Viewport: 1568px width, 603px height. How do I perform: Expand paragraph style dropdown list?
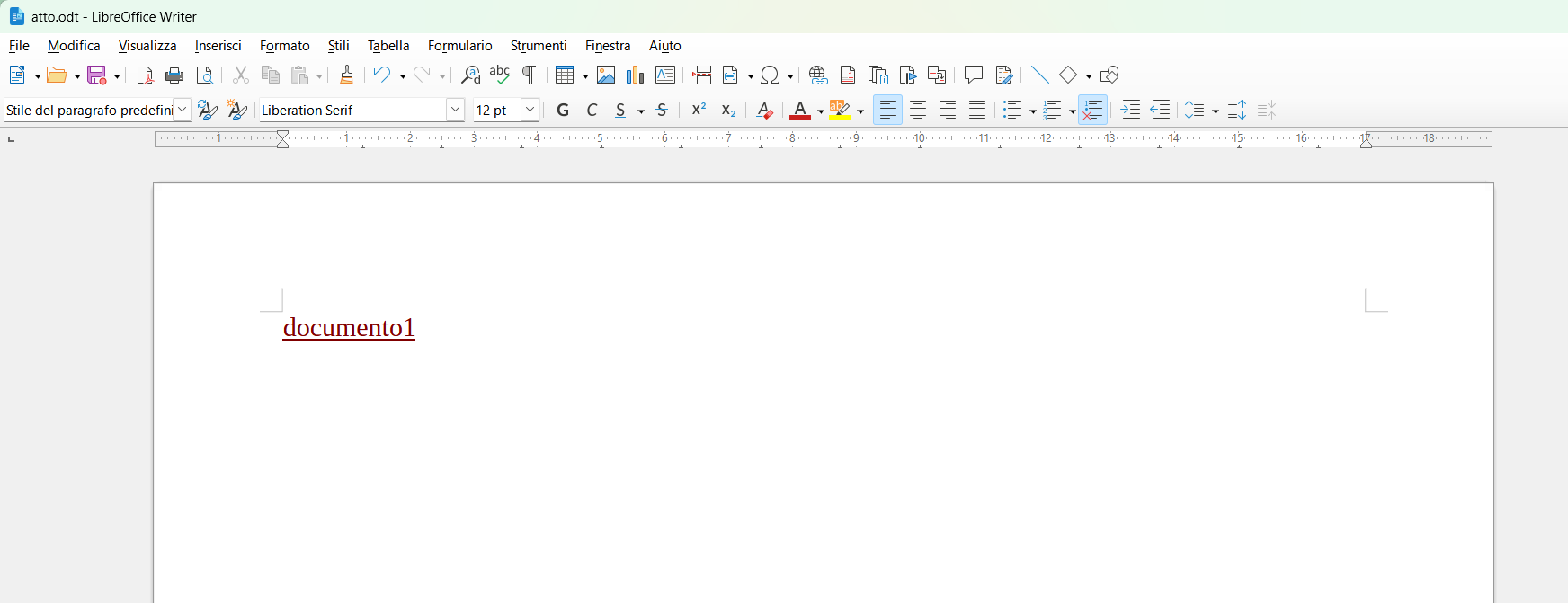183,110
